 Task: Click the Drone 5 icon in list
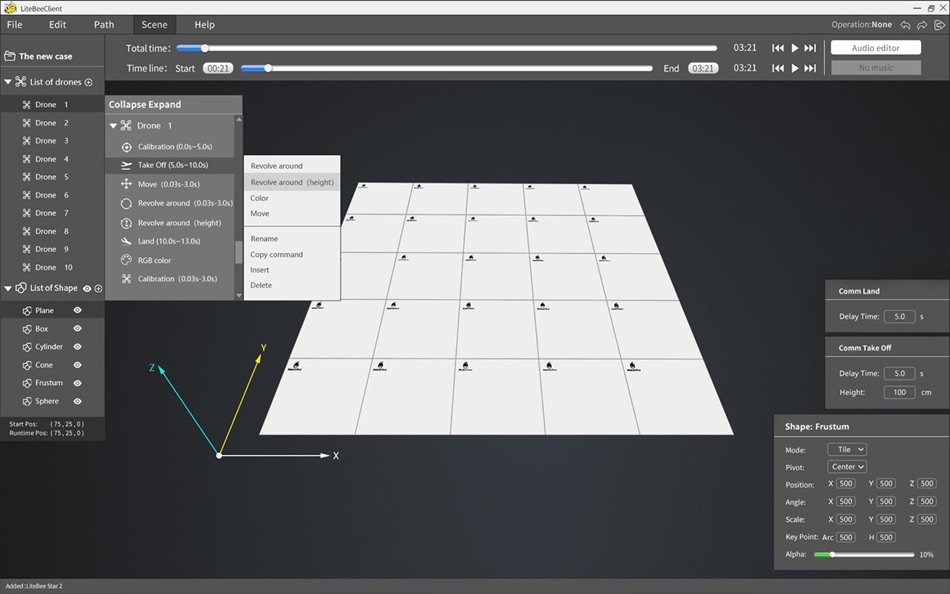(x=26, y=177)
